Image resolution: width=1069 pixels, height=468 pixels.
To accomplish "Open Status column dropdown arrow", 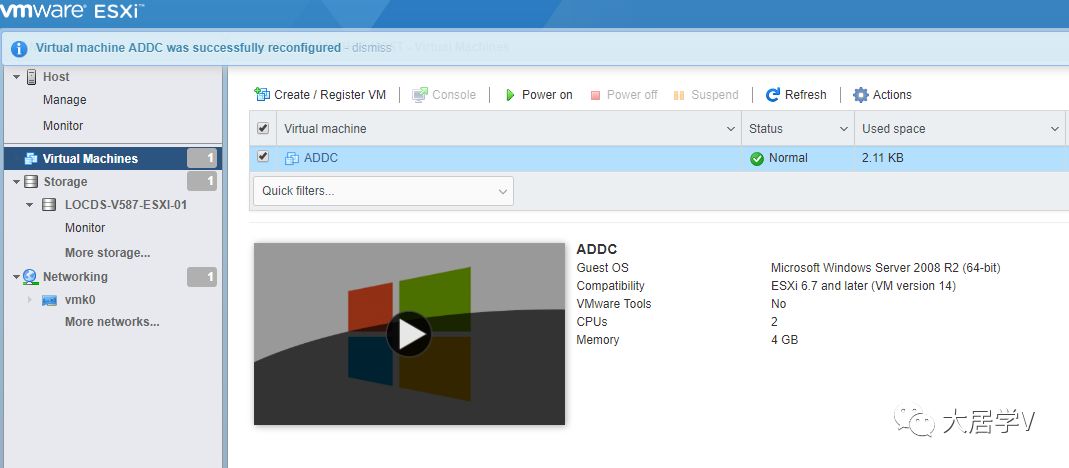I will pyautogui.click(x=843, y=129).
